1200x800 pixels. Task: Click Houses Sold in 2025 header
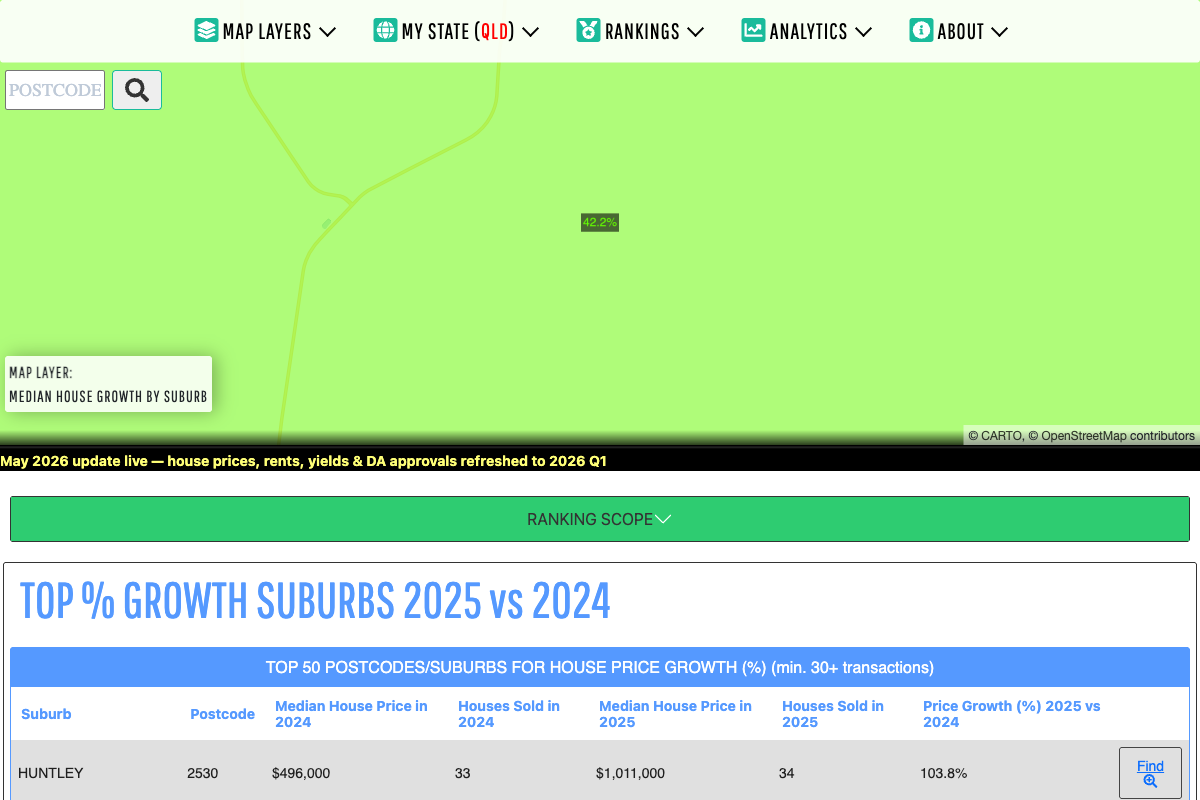coord(833,714)
